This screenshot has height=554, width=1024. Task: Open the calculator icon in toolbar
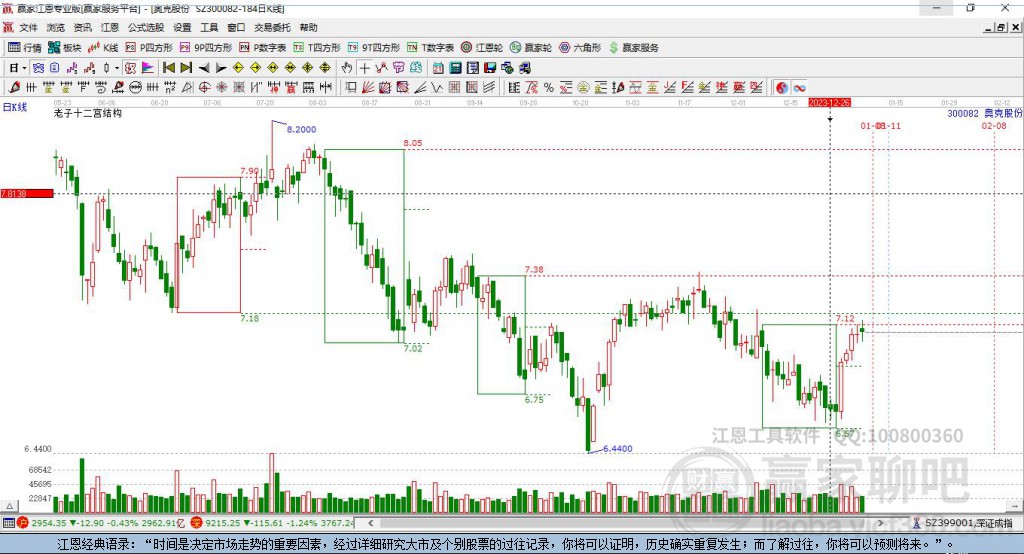tap(455, 68)
